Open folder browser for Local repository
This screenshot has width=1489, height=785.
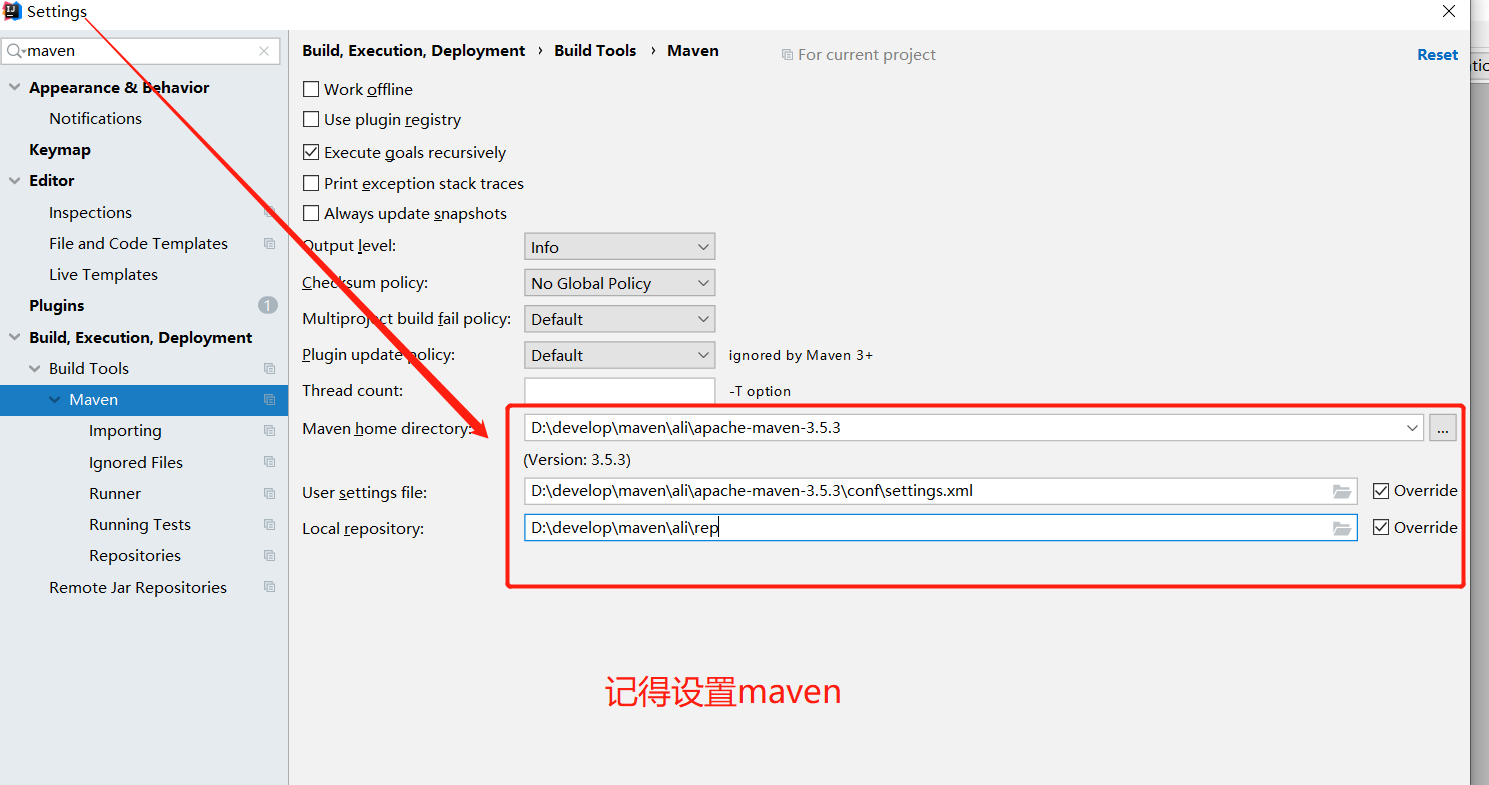pyautogui.click(x=1342, y=528)
